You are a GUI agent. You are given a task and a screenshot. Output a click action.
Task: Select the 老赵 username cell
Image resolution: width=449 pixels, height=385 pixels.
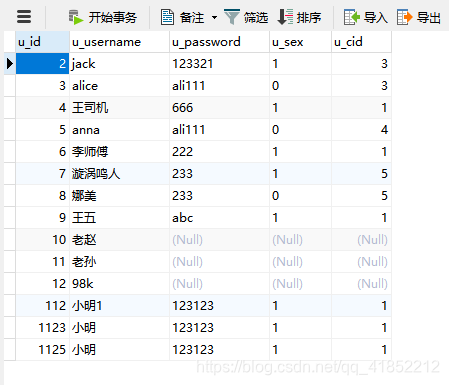click(119, 240)
